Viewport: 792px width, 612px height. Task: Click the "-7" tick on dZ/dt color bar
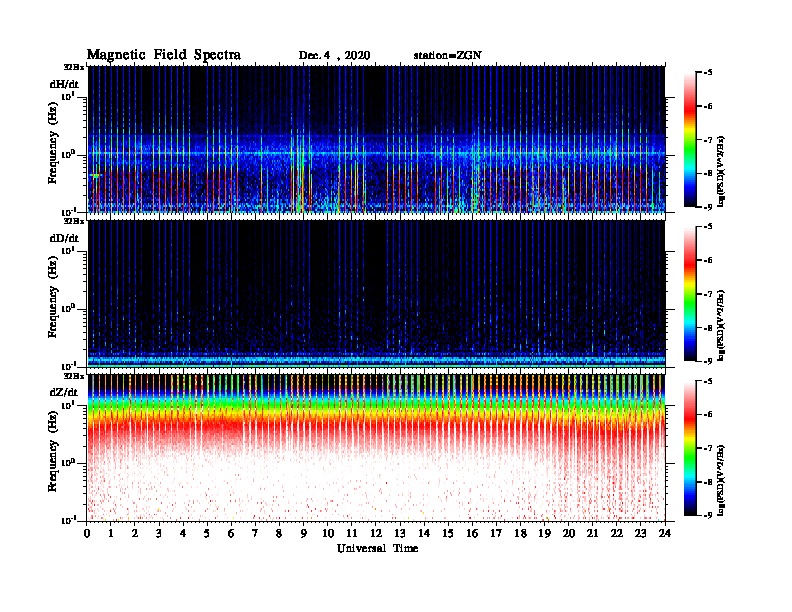[708, 448]
